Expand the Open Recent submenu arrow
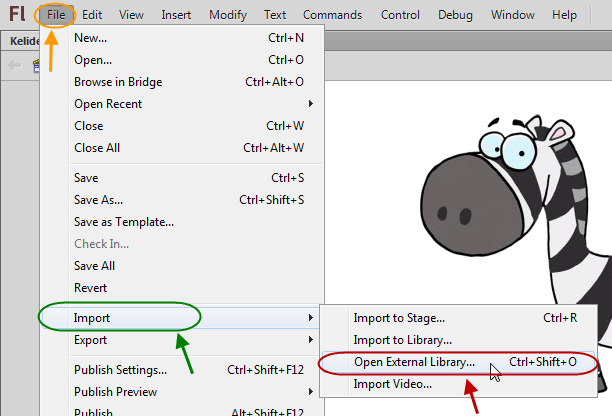The width and height of the screenshot is (612, 416). (x=311, y=104)
